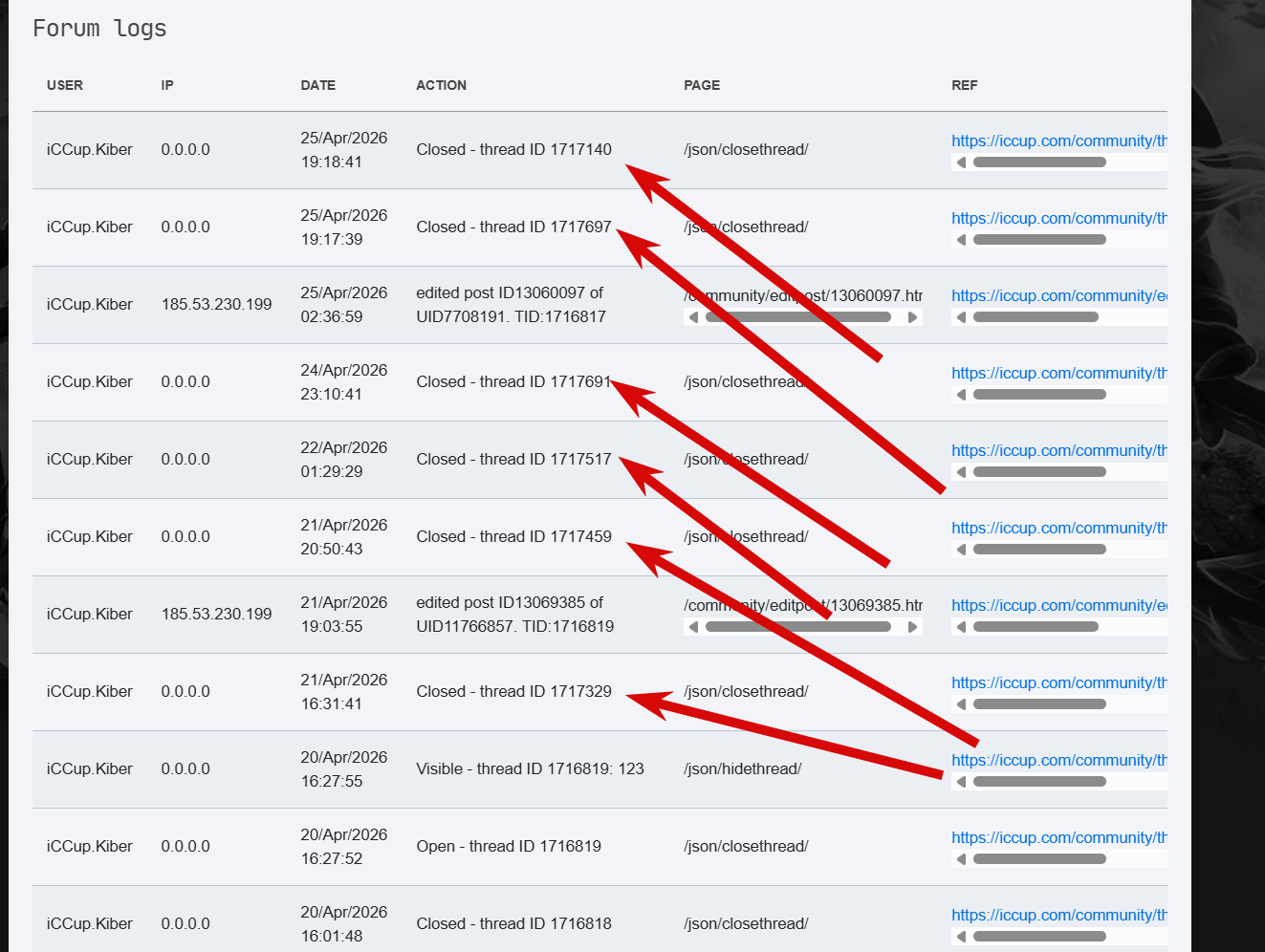Click scroll-left arrow in REF cell of thread 1717459 row
This screenshot has height=952, width=1265.
[x=962, y=550]
